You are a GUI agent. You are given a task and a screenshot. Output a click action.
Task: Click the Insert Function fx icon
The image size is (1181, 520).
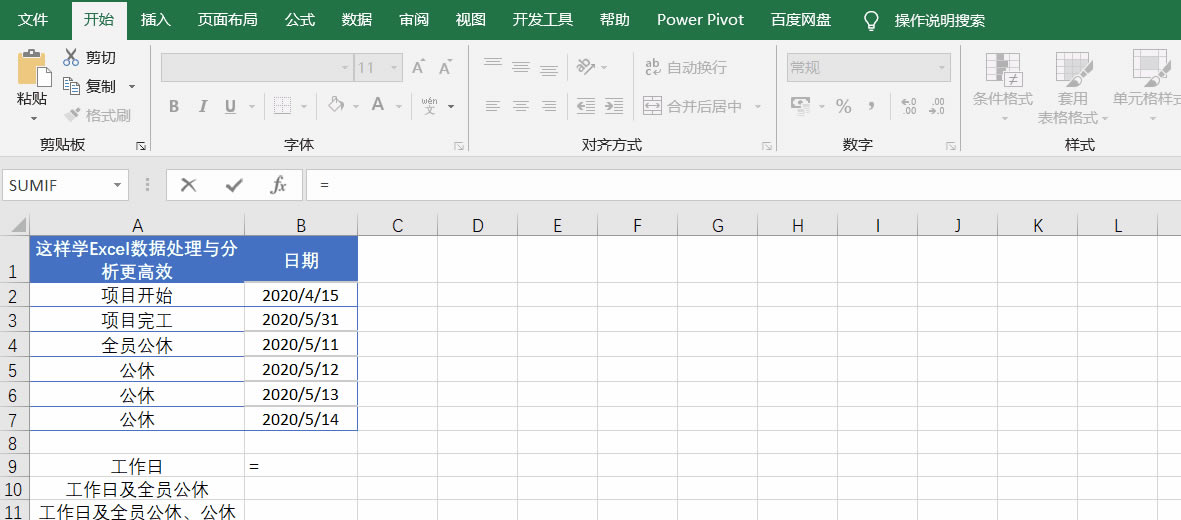tap(279, 185)
